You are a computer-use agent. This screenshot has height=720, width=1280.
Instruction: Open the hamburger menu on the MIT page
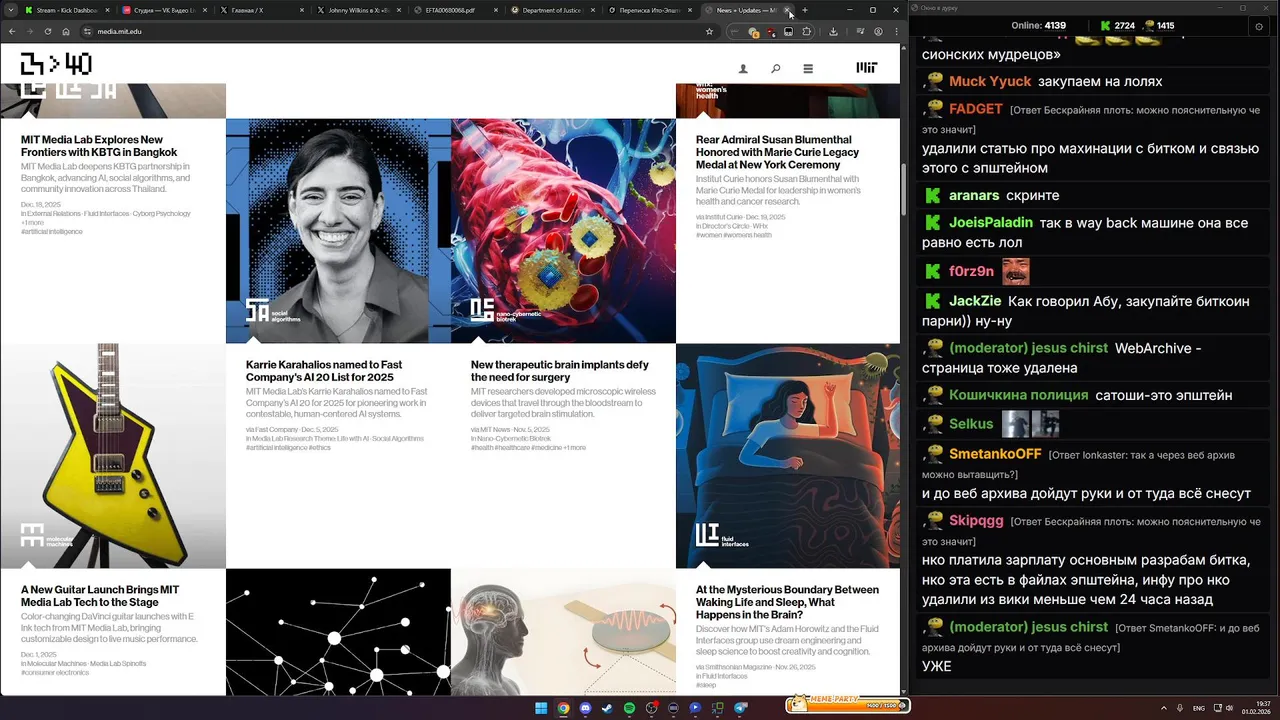point(808,69)
